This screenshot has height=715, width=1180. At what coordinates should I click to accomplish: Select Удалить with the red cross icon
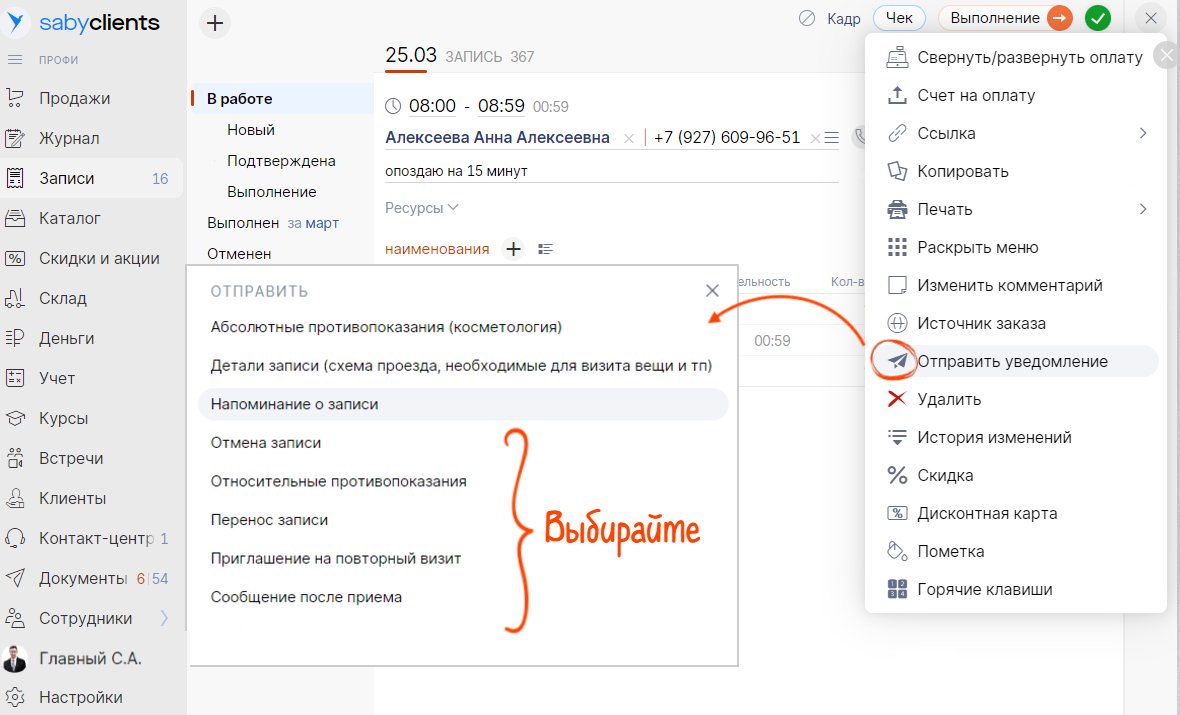949,399
